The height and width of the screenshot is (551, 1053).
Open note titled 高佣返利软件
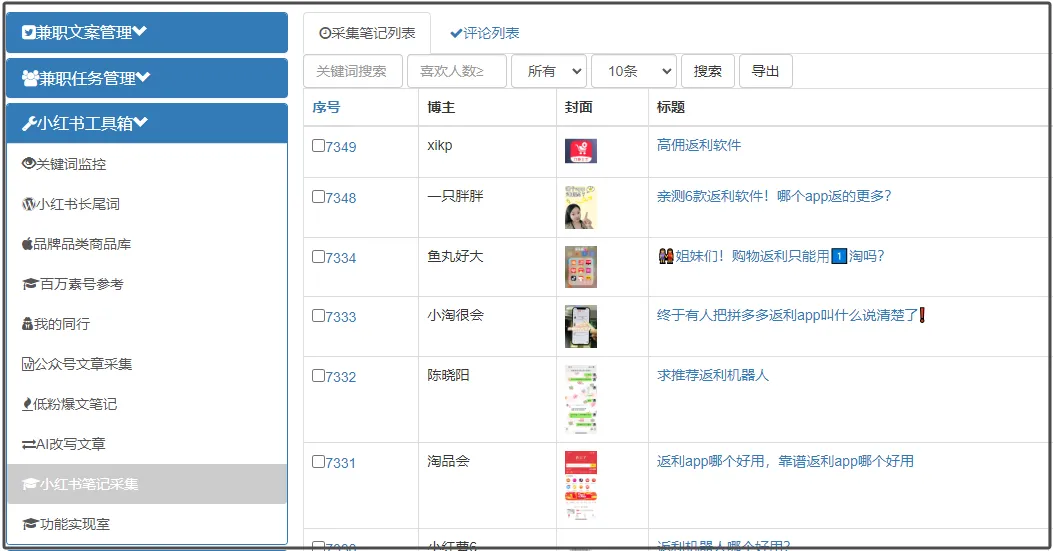pyautogui.click(x=699, y=145)
